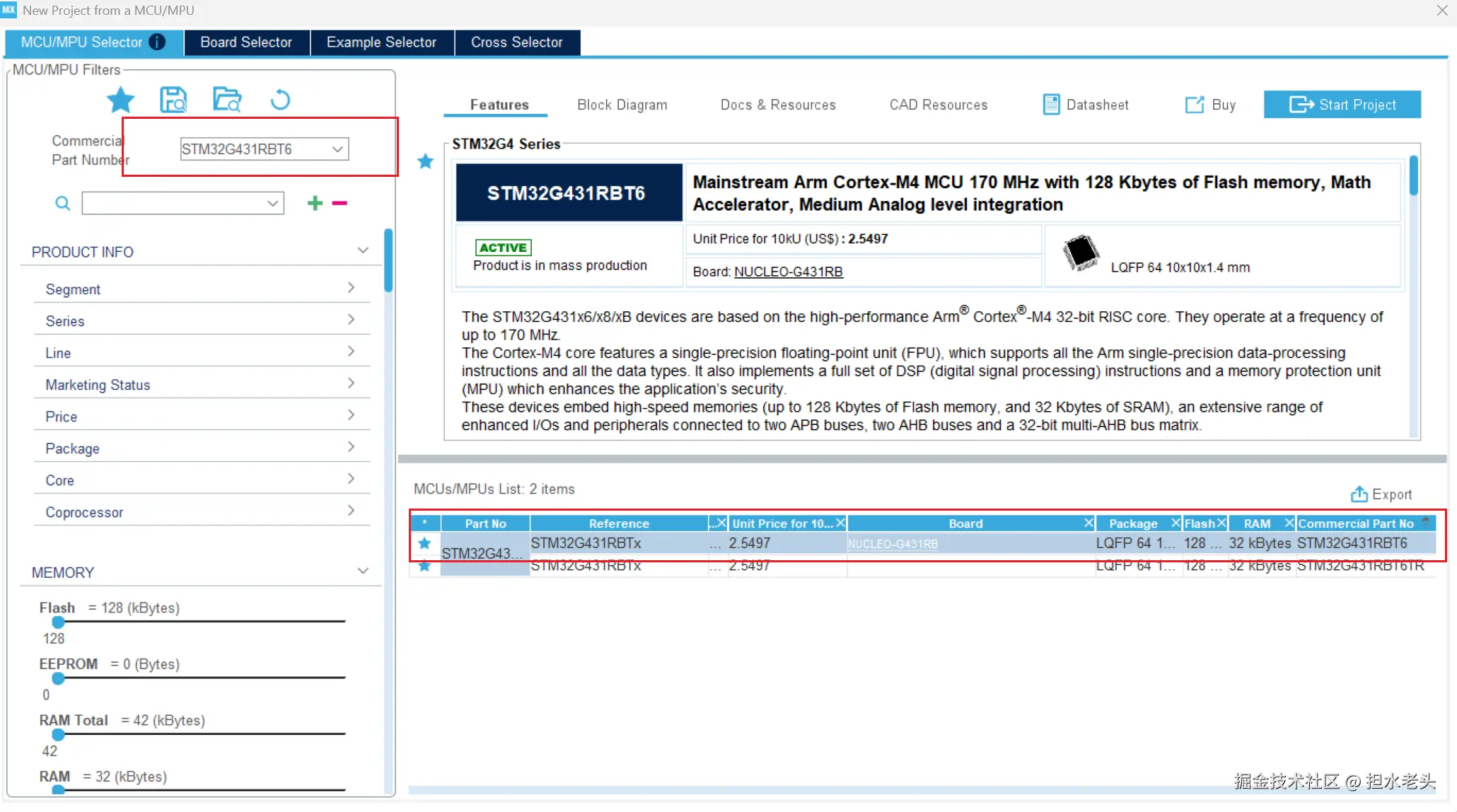Image resolution: width=1457 pixels, height=812 pixels.
Task: Click the Datasheet button
Action: pyautogui.click(x=1086, y=105)
